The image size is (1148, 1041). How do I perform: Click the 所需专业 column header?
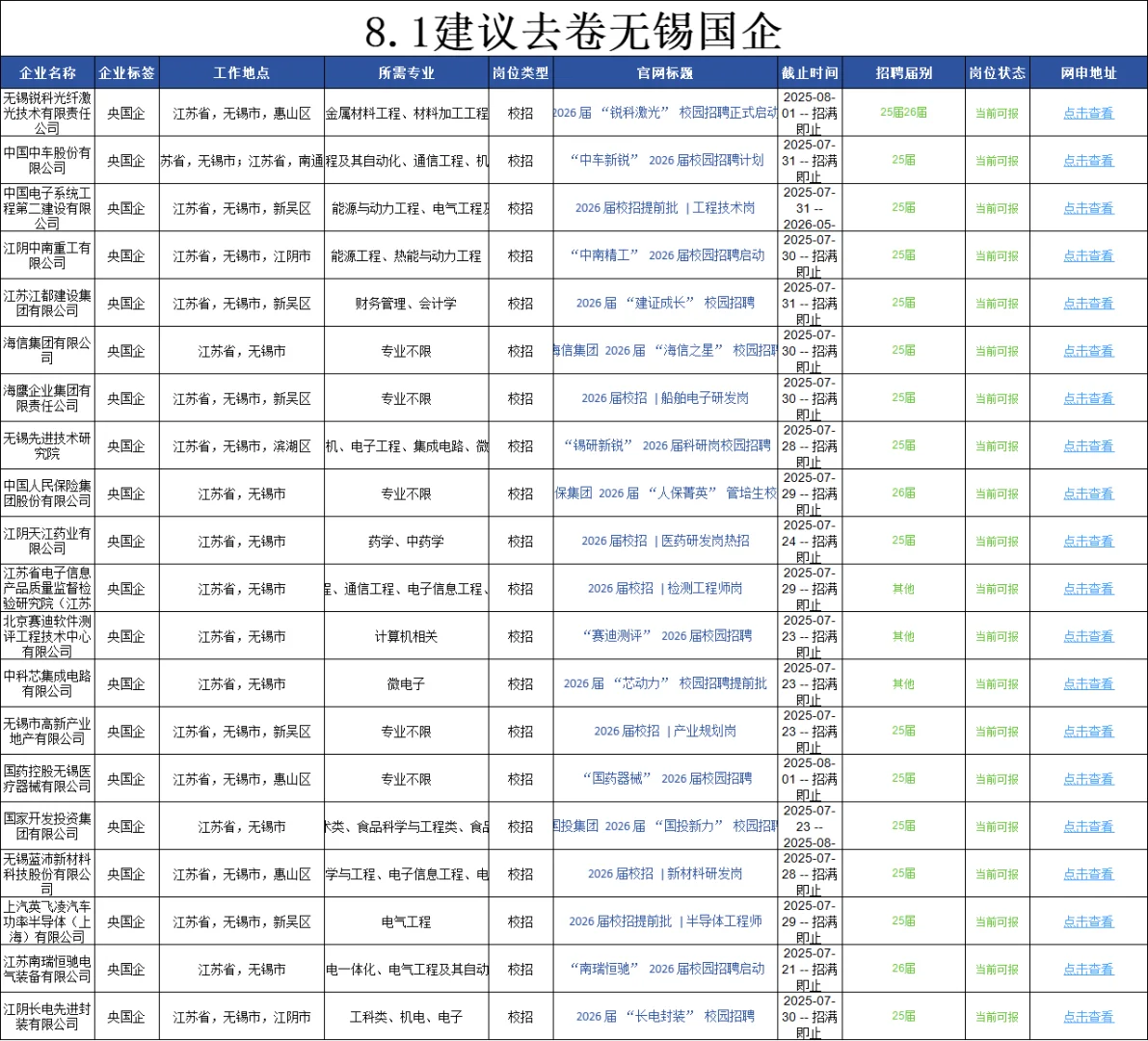point(407,72)
